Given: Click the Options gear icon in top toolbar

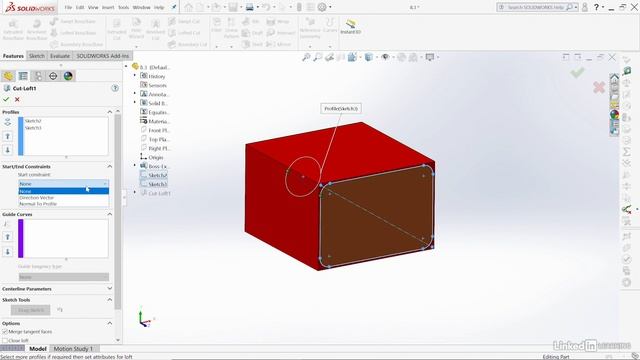Looking at the screenshot, I should point(322,7).
